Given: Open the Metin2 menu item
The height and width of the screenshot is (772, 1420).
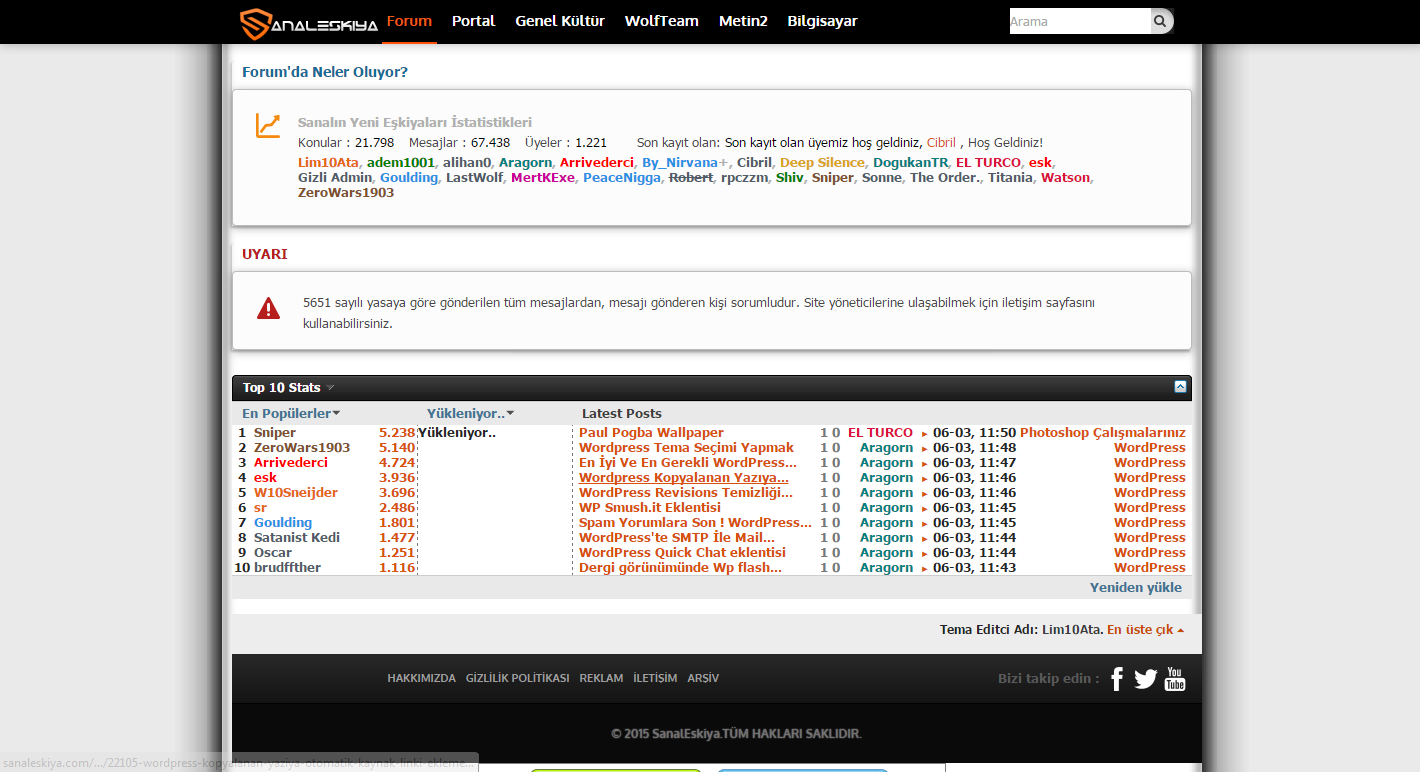Looking at the screenshot, I should 743,21.
